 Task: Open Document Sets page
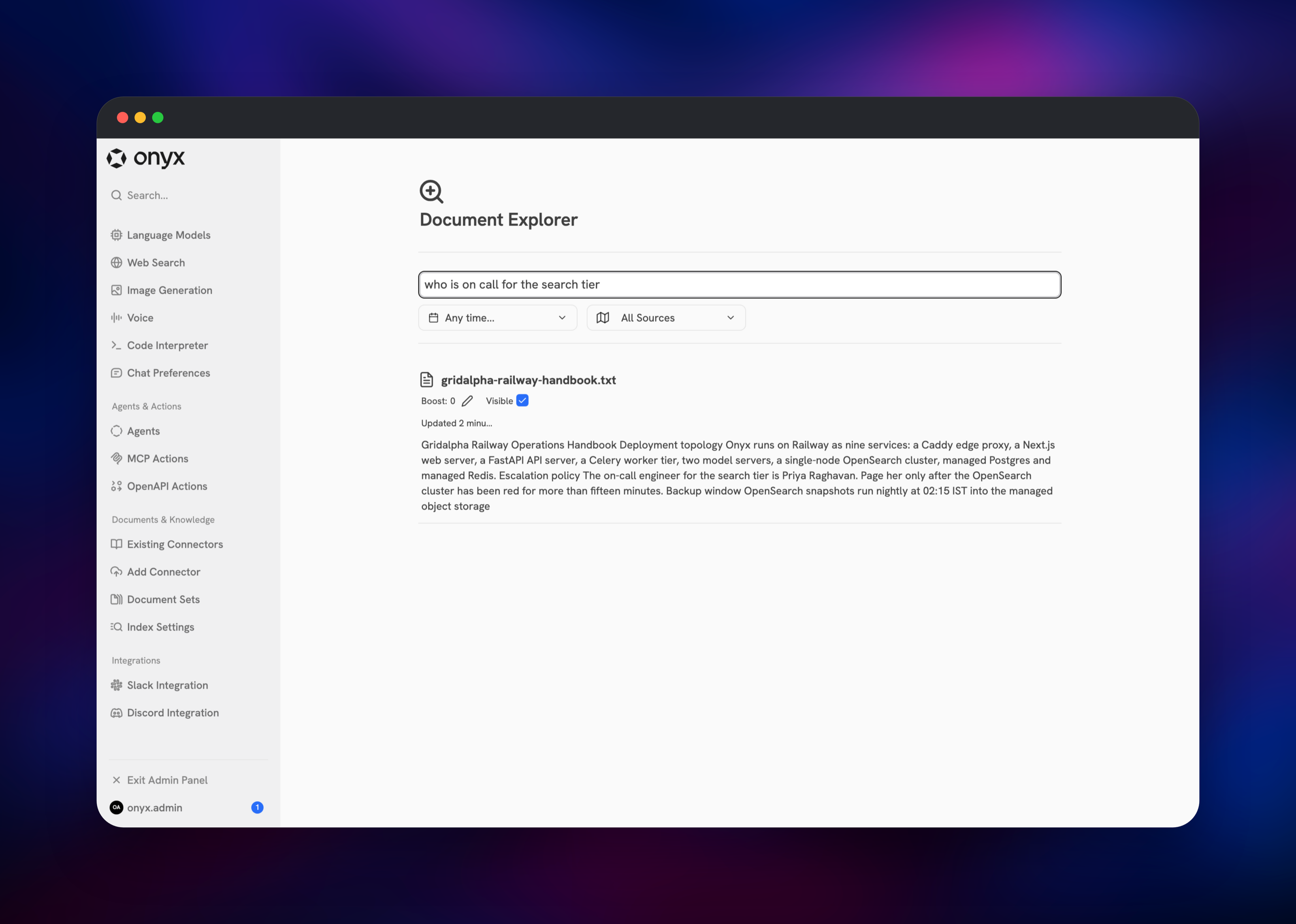(188, 599)
